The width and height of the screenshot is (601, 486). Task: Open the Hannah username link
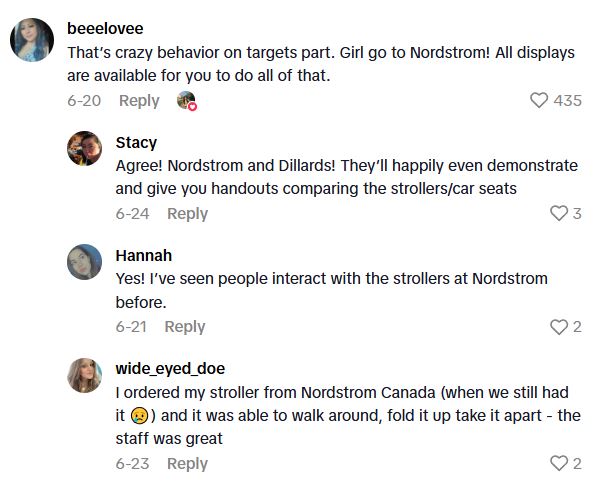pos(143,255)
